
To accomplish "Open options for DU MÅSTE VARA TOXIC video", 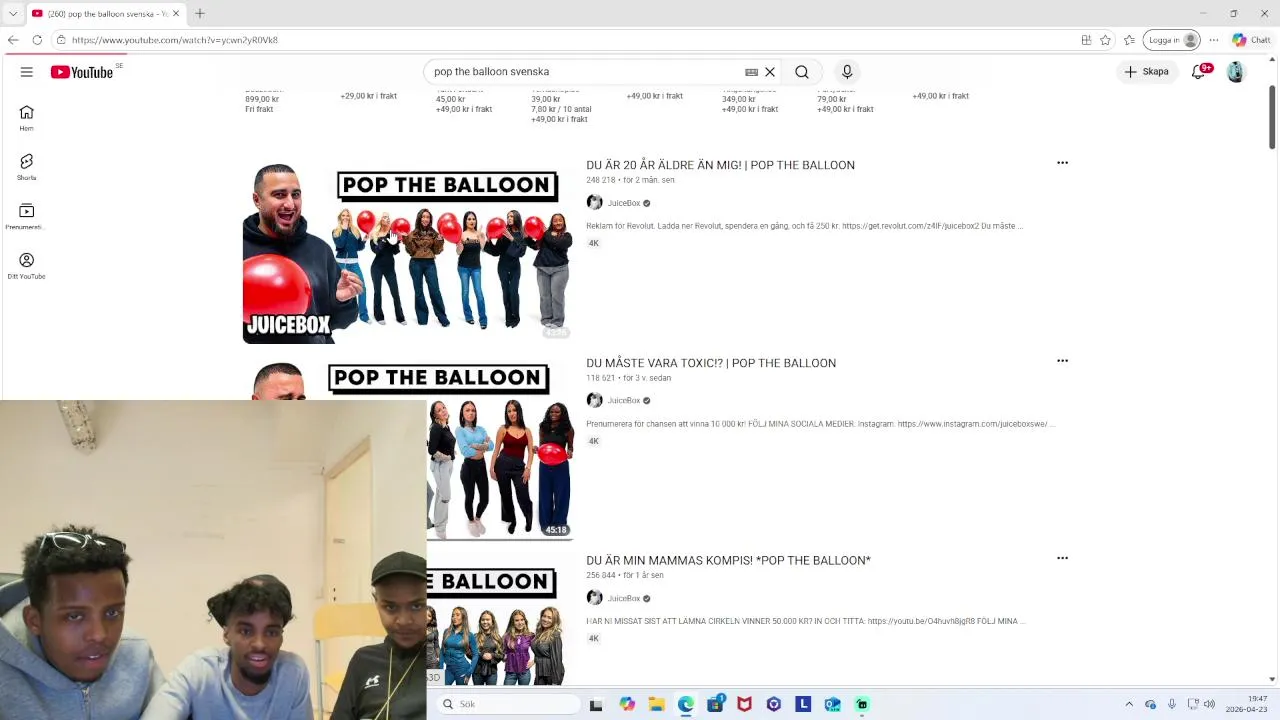I will tap(1062, 361).
